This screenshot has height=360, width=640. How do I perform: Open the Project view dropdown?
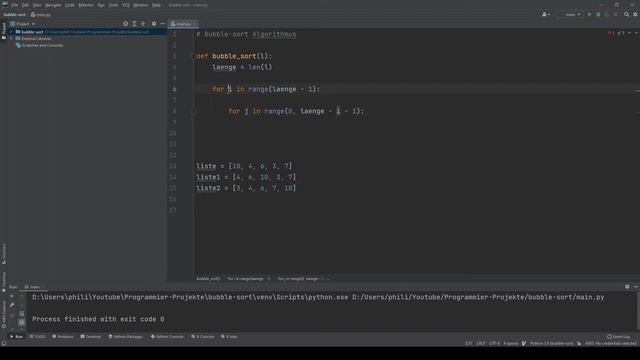pyautogui.click(x=23, y=24)
